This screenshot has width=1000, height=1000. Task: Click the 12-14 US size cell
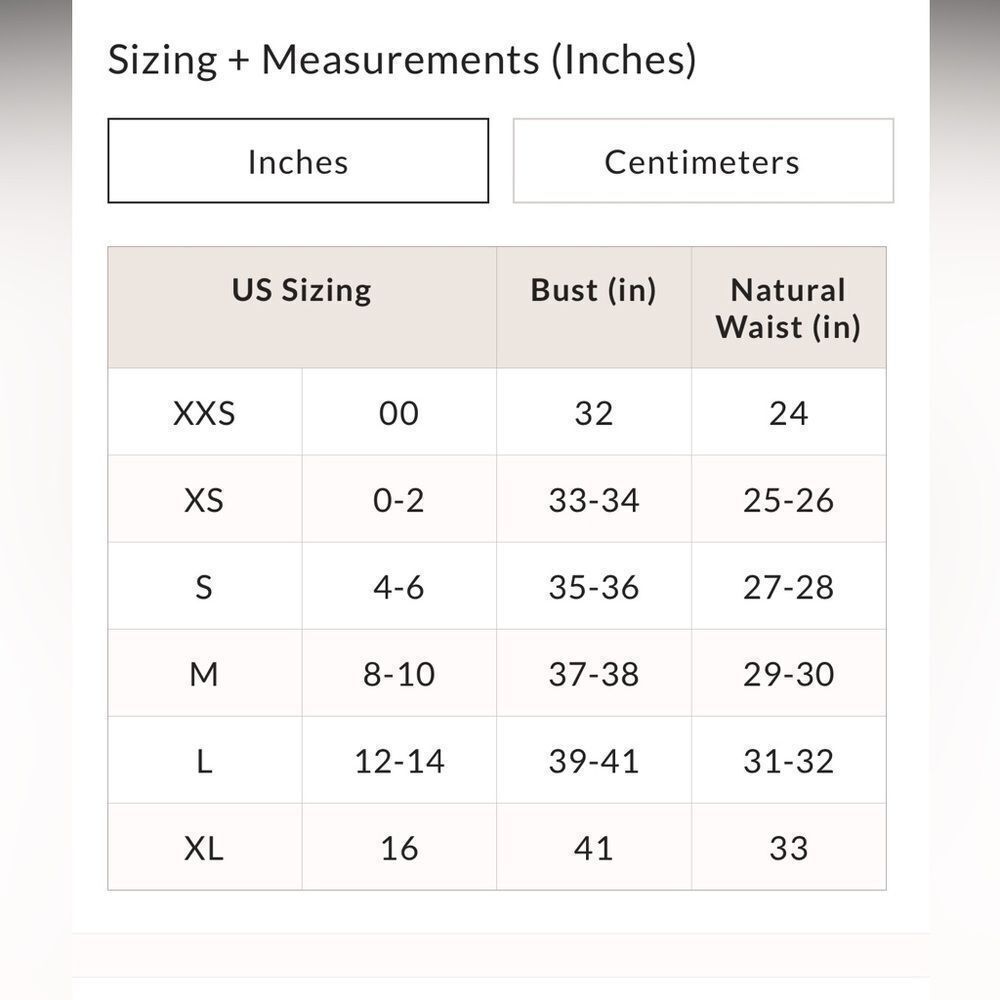click(399, 760)
